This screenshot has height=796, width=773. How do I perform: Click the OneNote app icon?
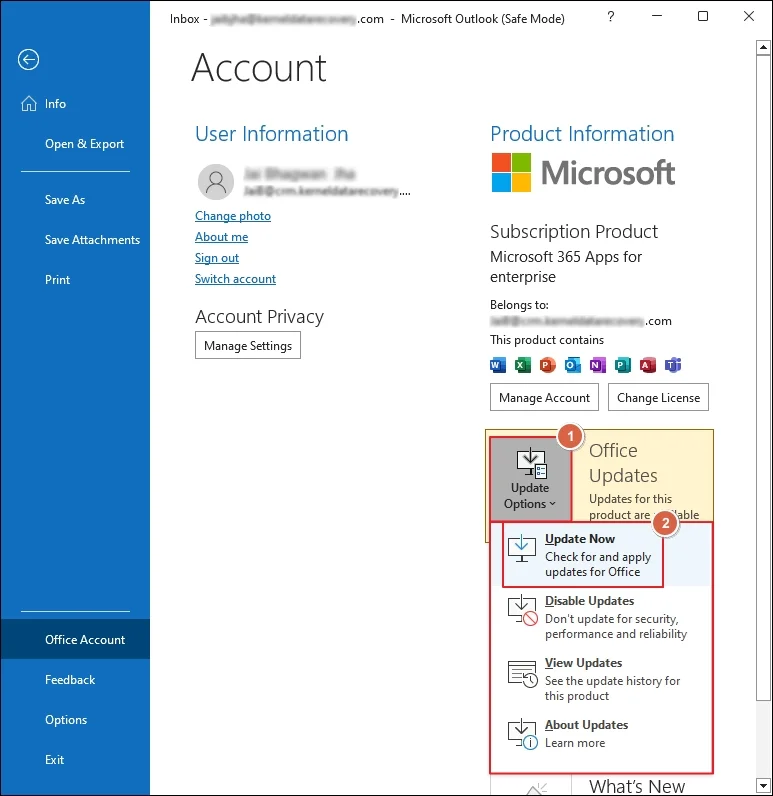tap(597, 365)
